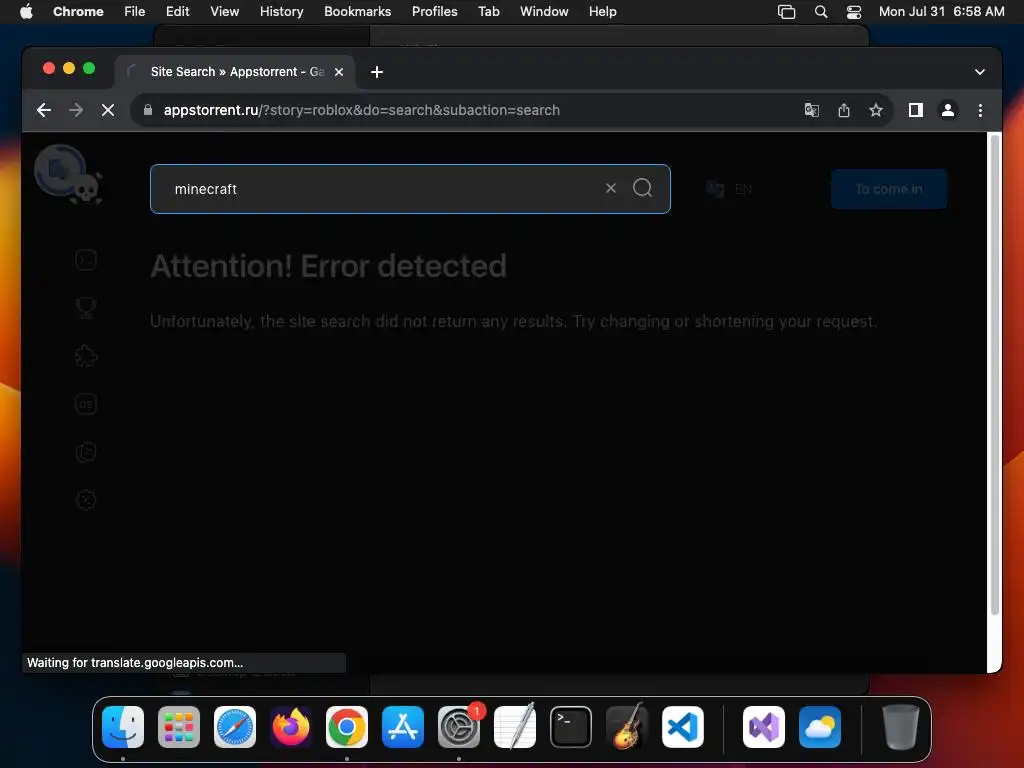Viewport: 1024px width, 768px height.
Task: Open the Tab menu
Action: coord(488,11)
